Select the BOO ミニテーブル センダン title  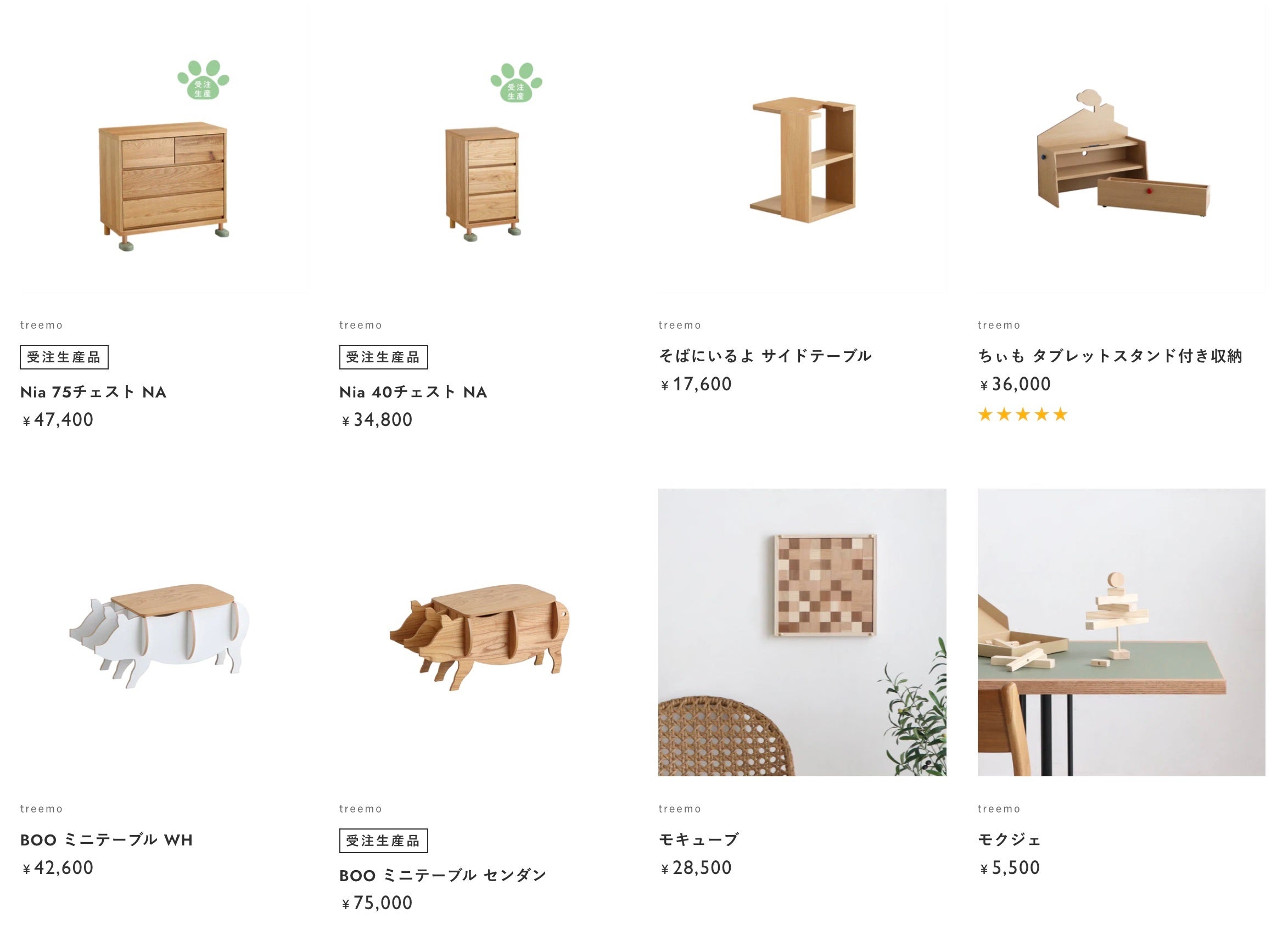[443, 875]
